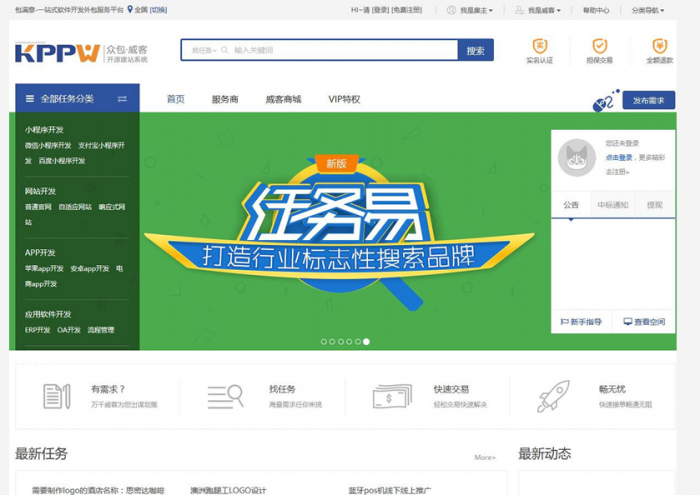Image resolution: width=700 pixels, height=495 pixels.
Task: Open the 找任务 search type dropdown
Action: [x=204, y=50]
